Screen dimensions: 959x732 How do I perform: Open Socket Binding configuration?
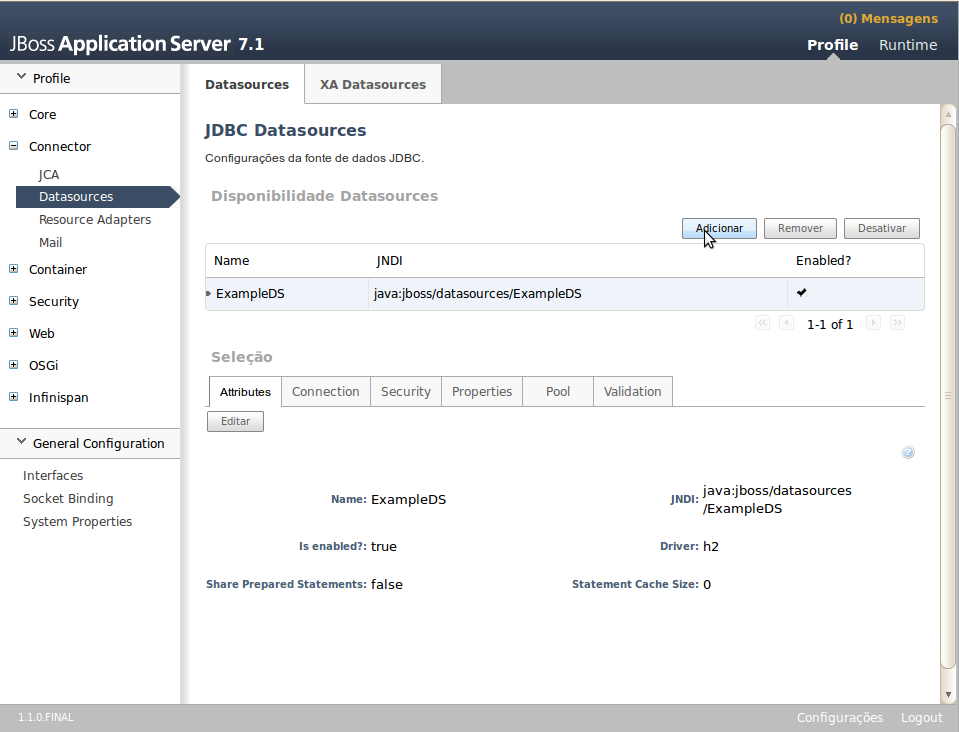point(68,498)
